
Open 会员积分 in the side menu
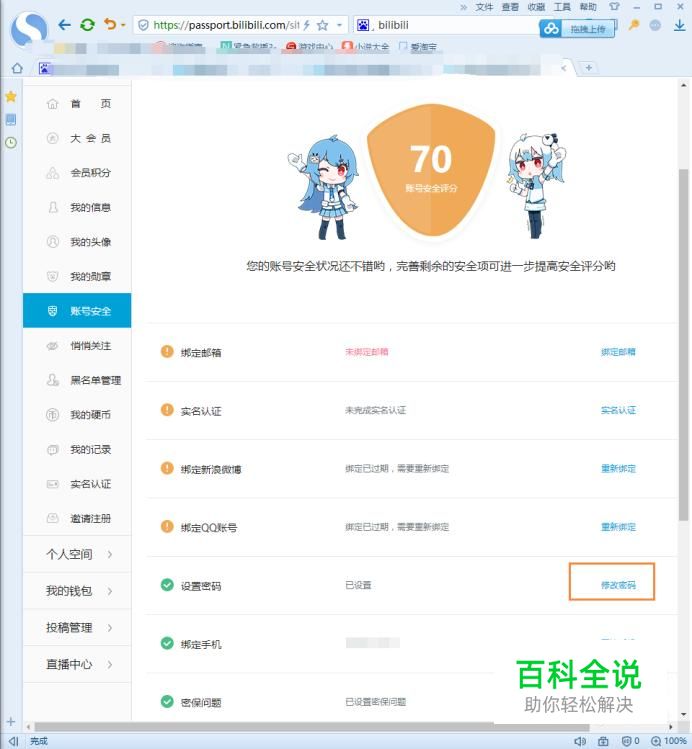[77, 172]
